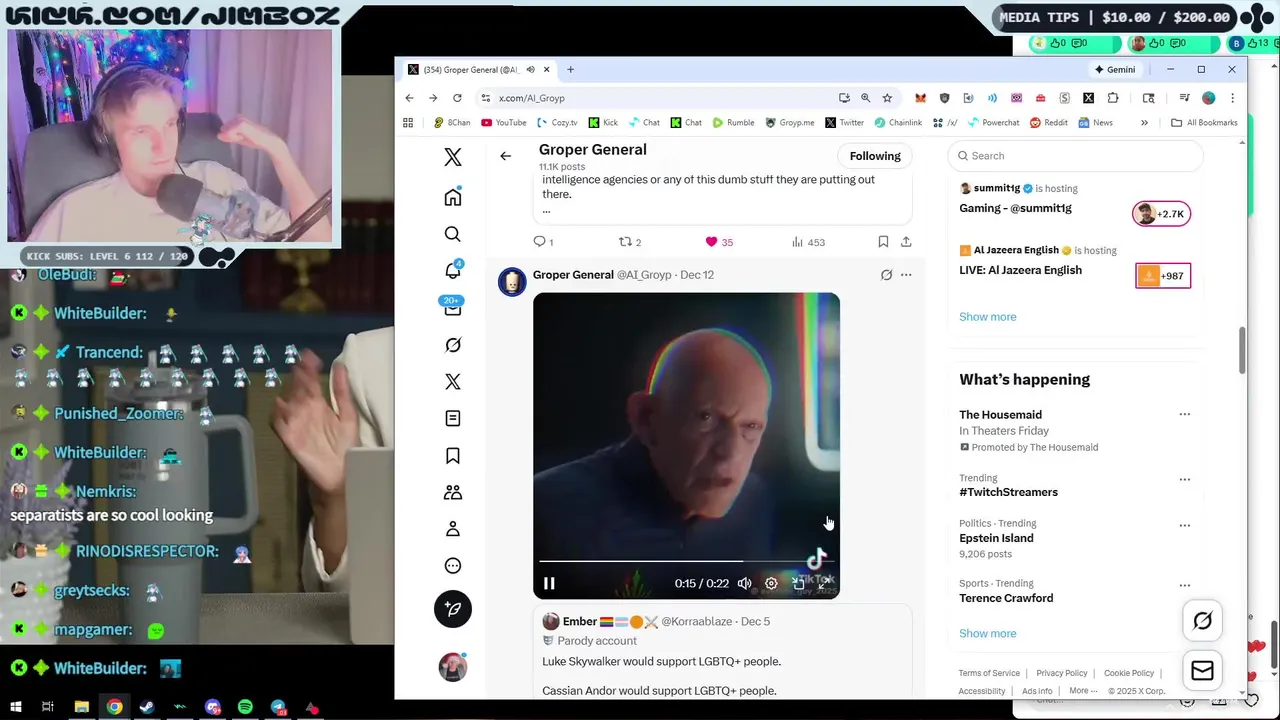
Task: Click the X Search input field
Action: (1075, 156)
